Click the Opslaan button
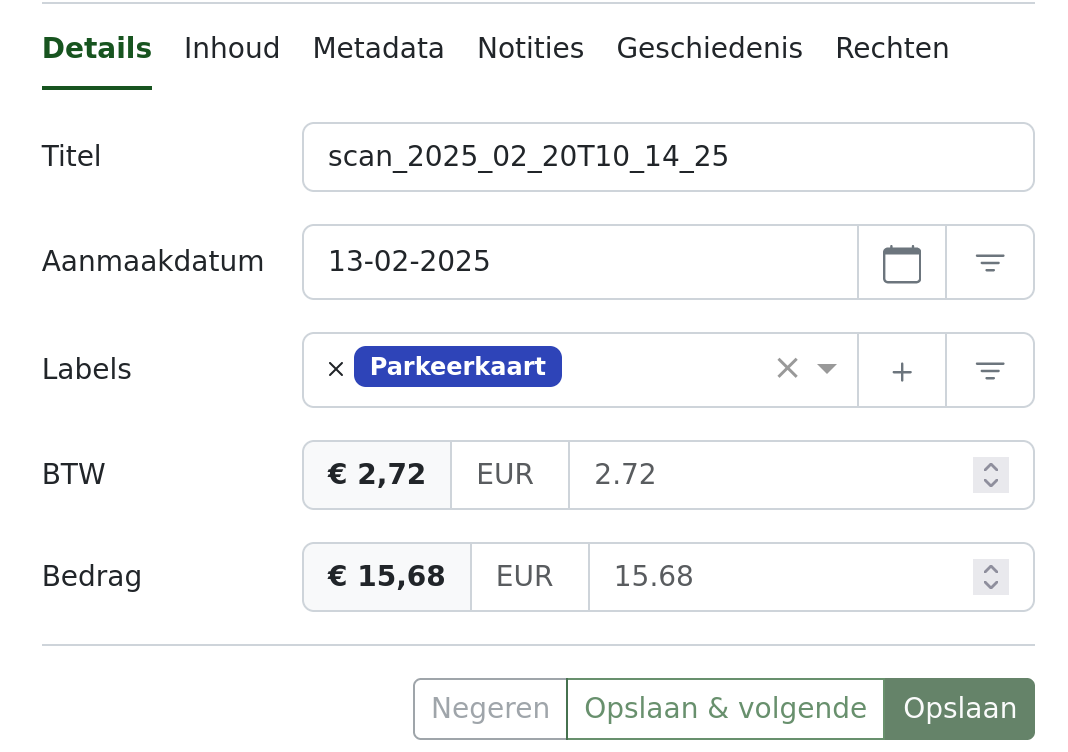The width and height of the screenshot is (1068, 752). tap(960, 708)
